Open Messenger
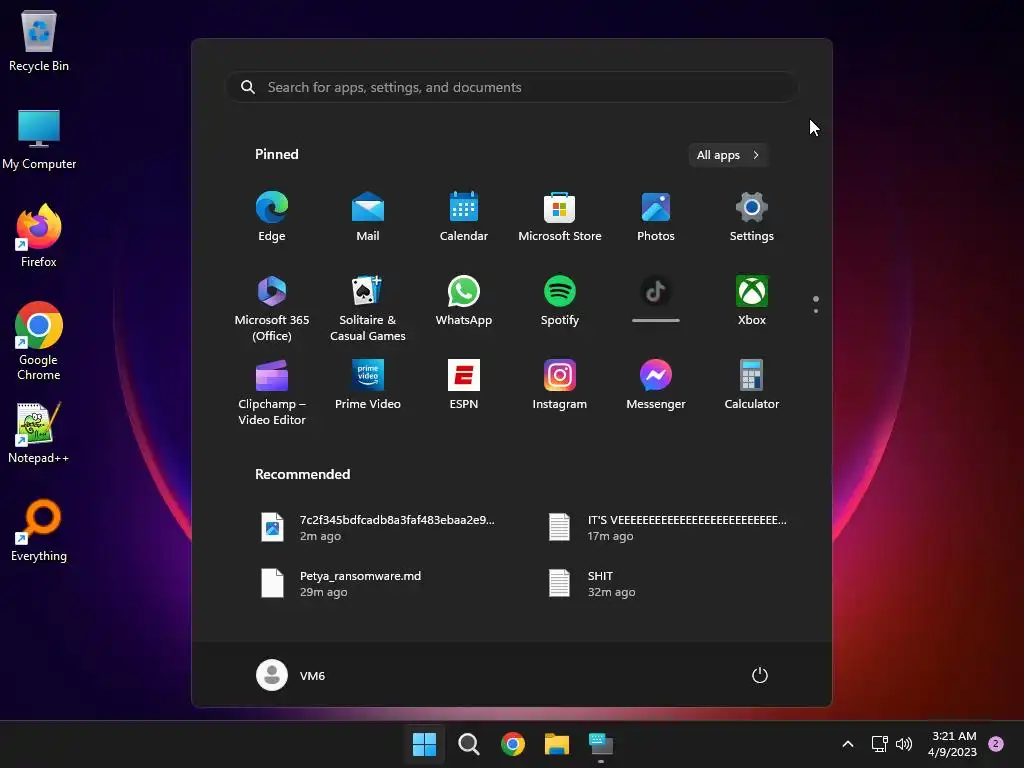The image size is (1024, 768). [656, 385]
